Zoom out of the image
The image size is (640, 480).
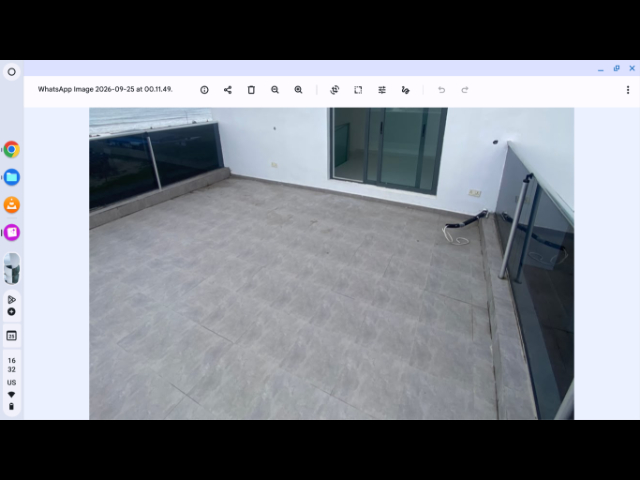pos(275,90)
